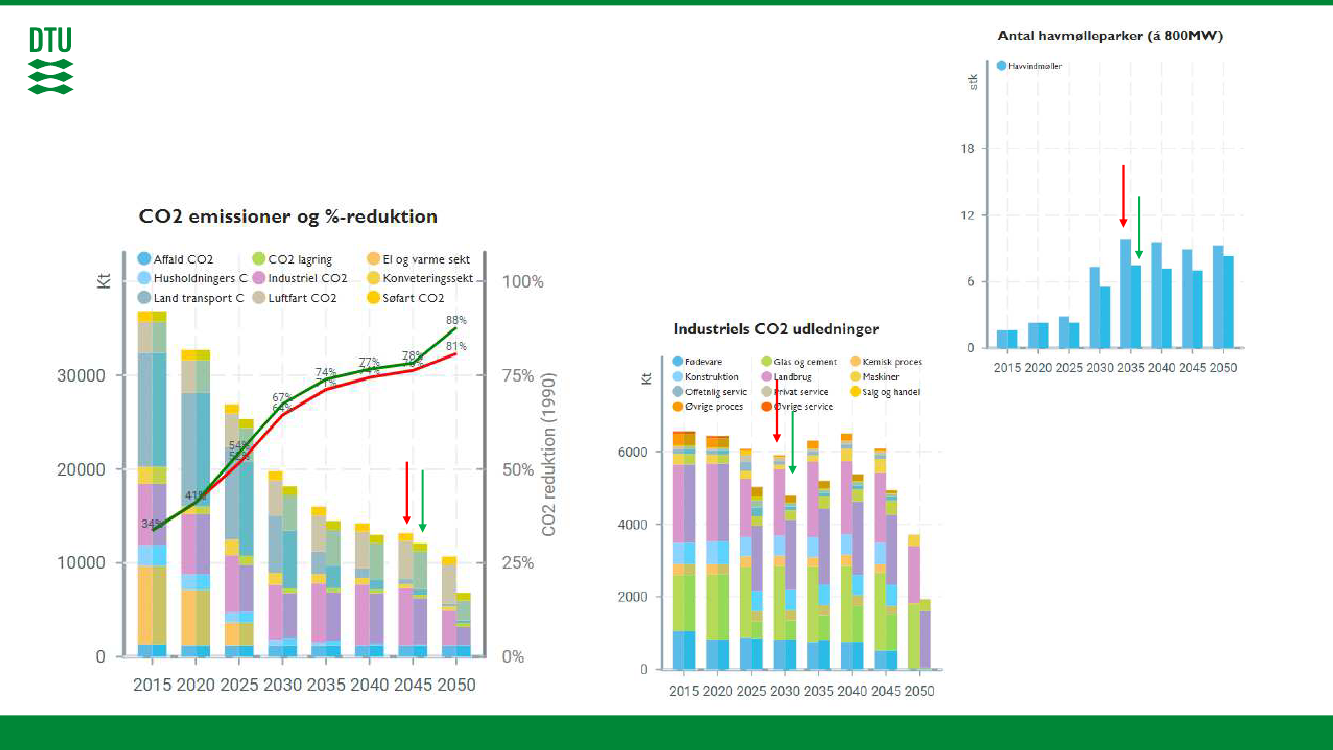Toggle the Søfart CO2 legend entry

tap(405, 298)
